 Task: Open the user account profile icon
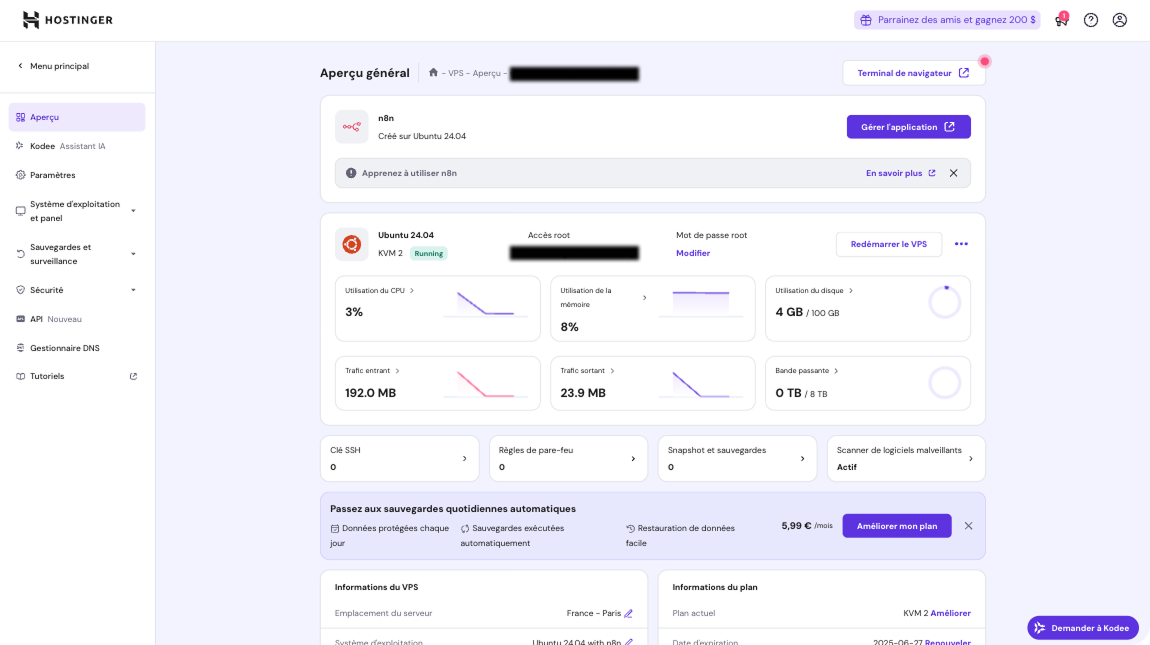pos(1119,20)
